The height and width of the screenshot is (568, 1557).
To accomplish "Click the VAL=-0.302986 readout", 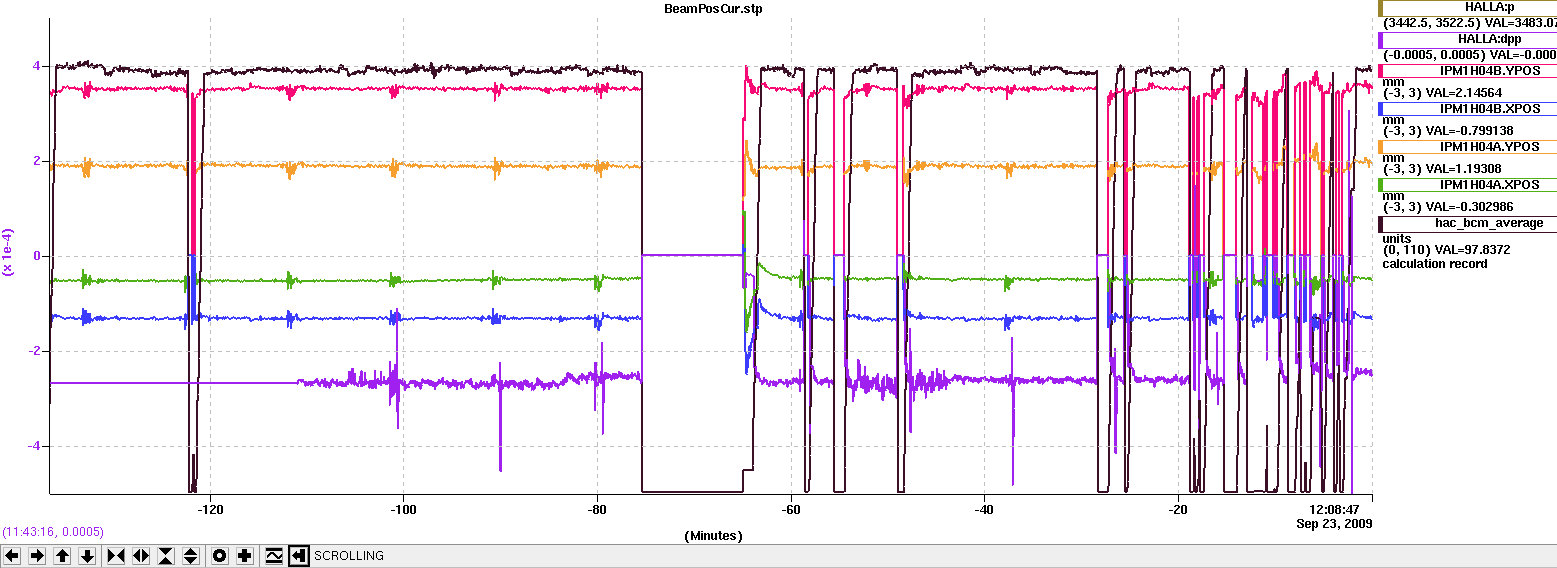I will point(1468,206).
